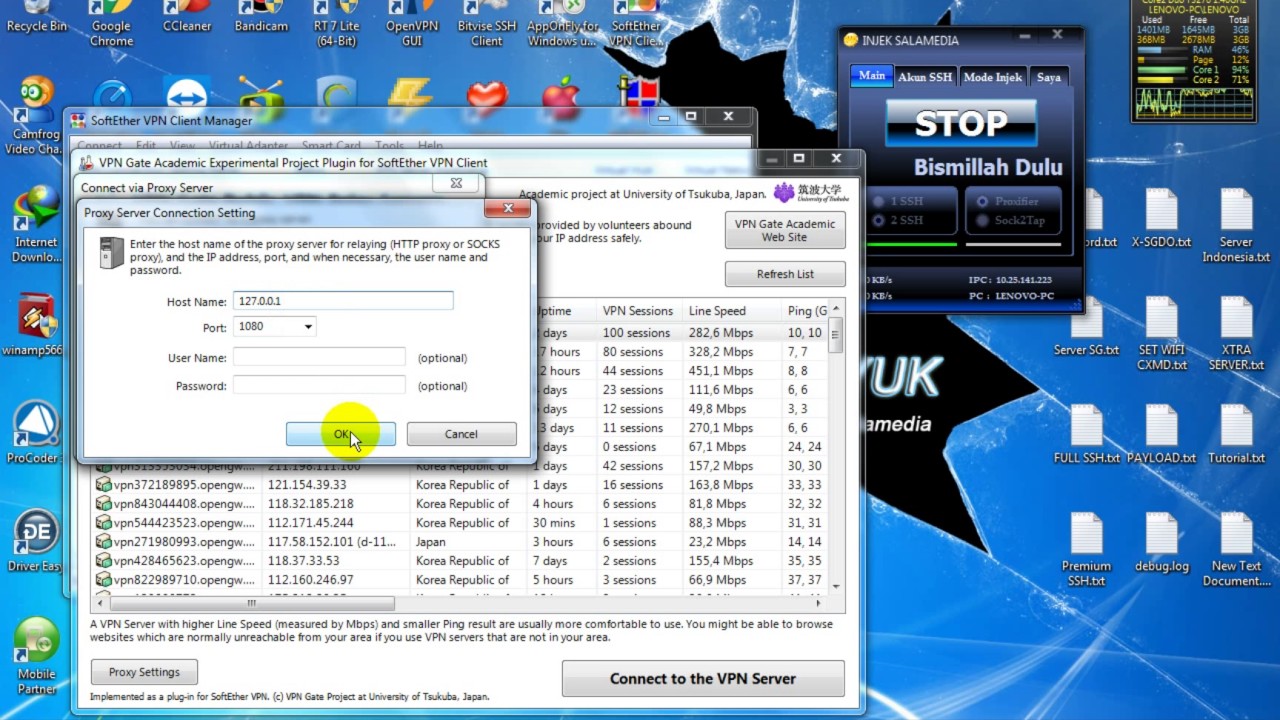
Task: Click the Host Name input field
Action: 343,301
